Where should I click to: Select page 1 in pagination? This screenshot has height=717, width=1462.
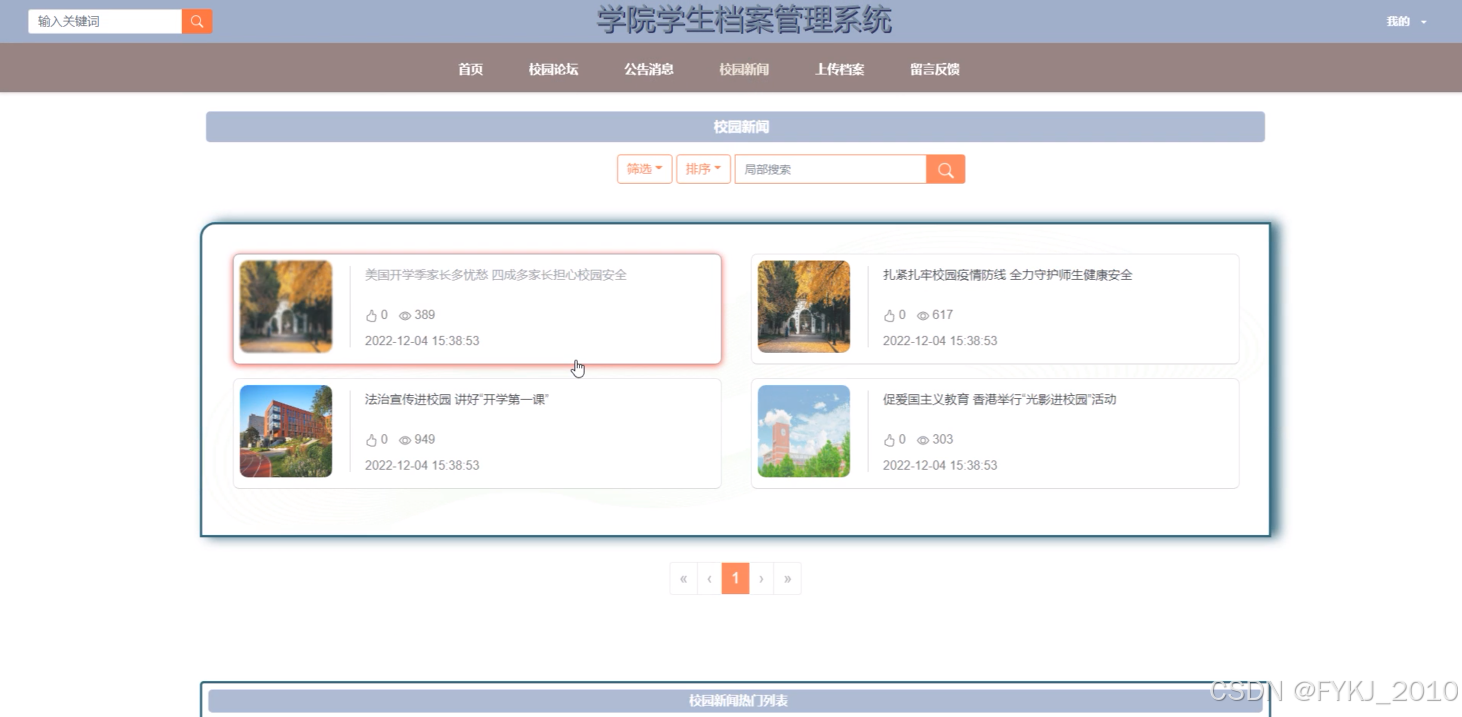tap(735, 578)
